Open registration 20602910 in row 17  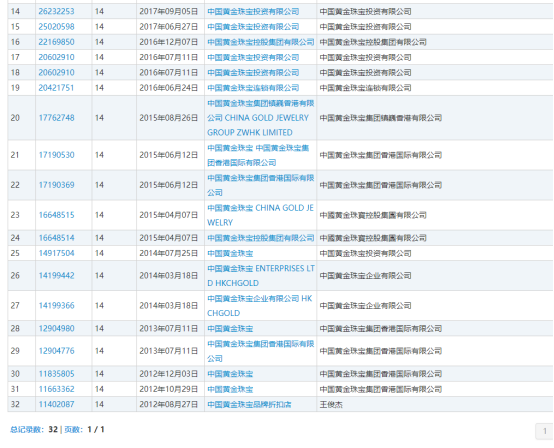pyautogui.click(x=56, y=57)
